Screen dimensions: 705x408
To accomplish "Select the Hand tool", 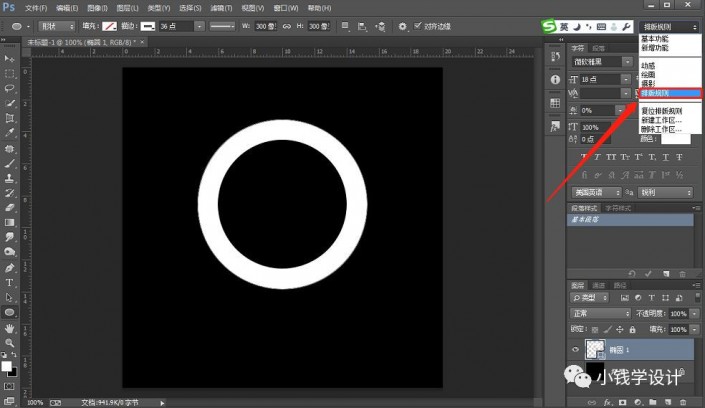I will pyautogui.click(x=10, y=327).
